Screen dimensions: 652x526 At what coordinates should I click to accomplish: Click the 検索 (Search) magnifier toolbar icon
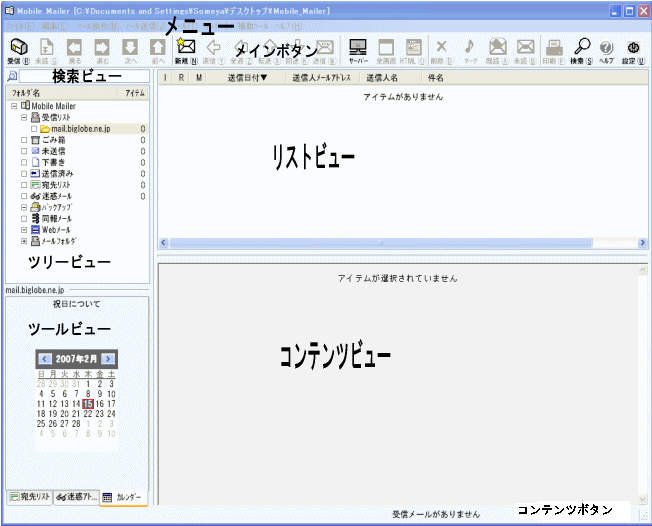pyautogui.click(x=582, y=48)
